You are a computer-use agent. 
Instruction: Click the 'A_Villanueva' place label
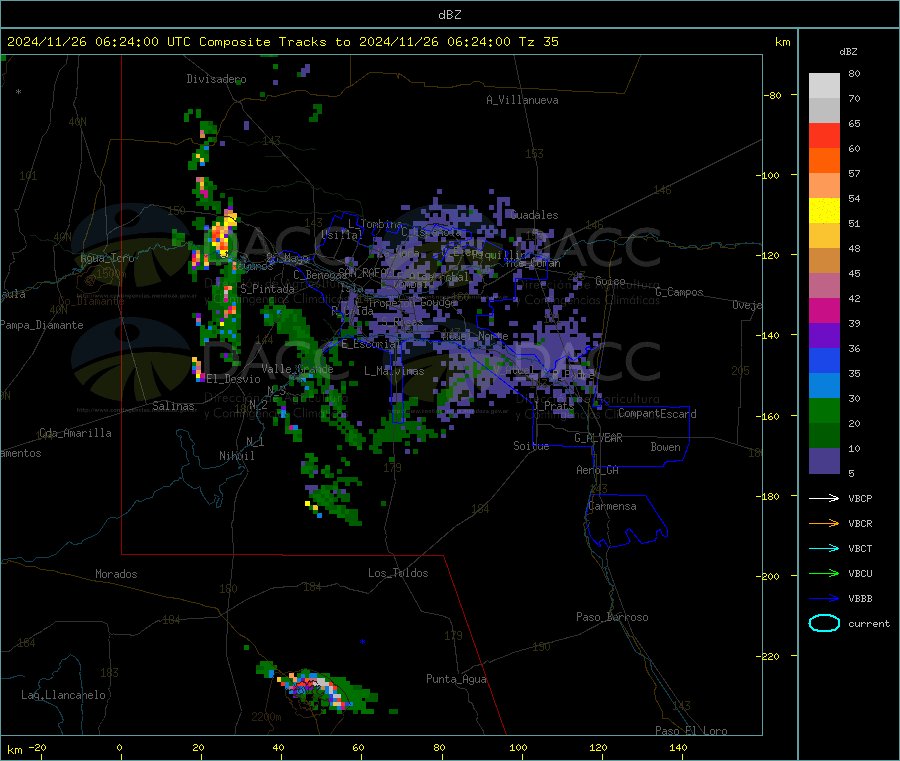(522, 100)
